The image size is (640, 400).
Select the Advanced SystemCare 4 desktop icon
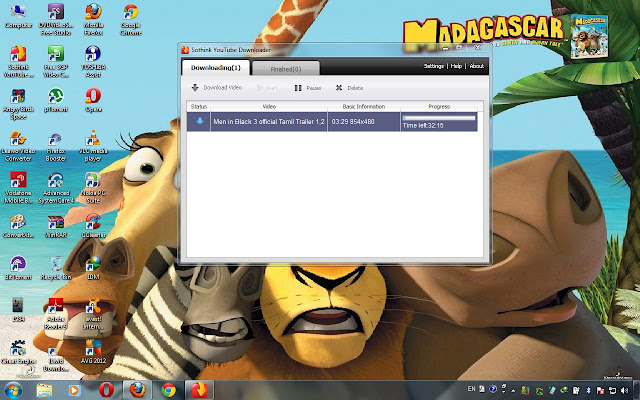[56, 188]
